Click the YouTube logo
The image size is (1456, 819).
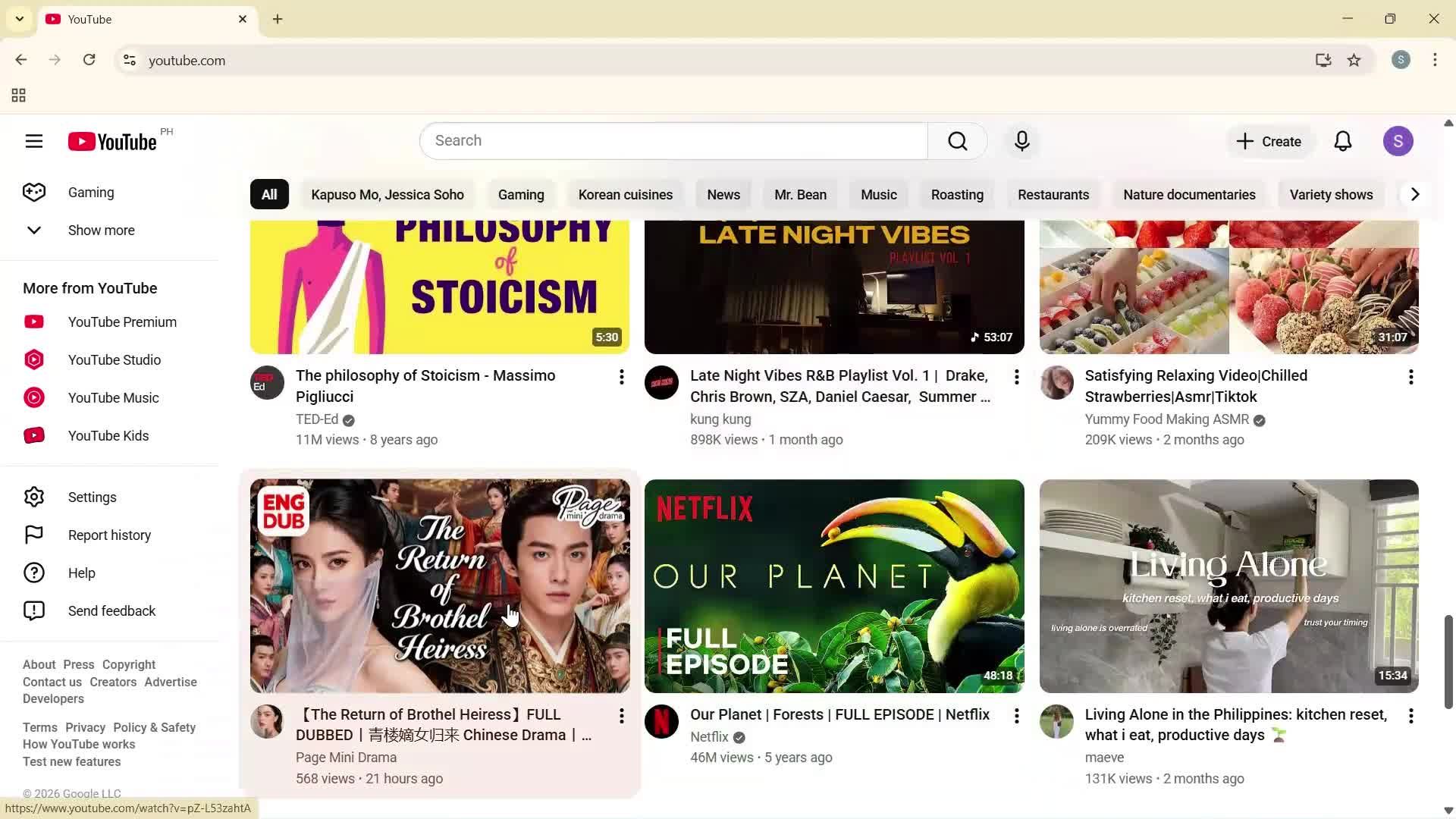point(111,141)
